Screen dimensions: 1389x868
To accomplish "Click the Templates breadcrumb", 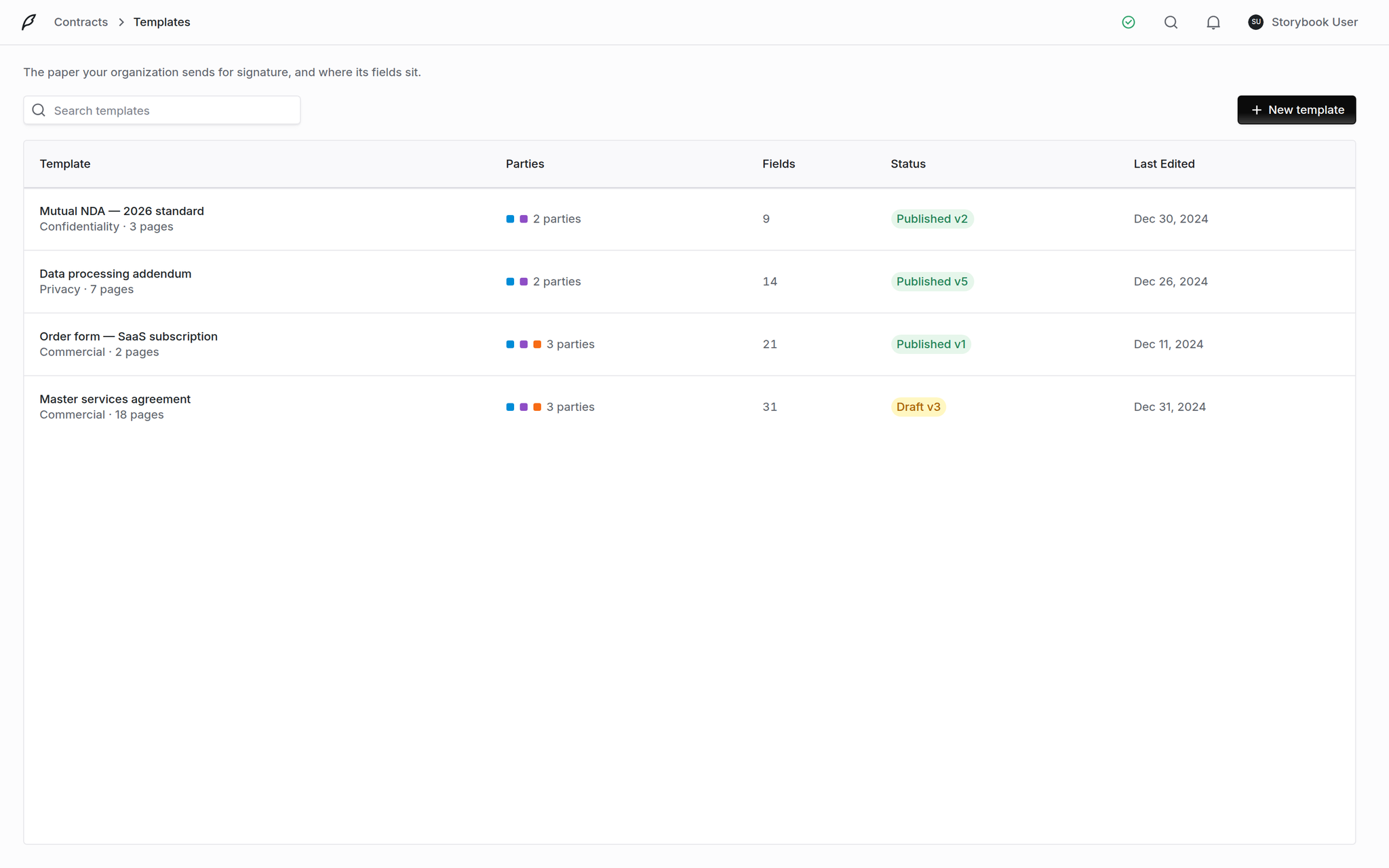I will (x=161, y=22).
